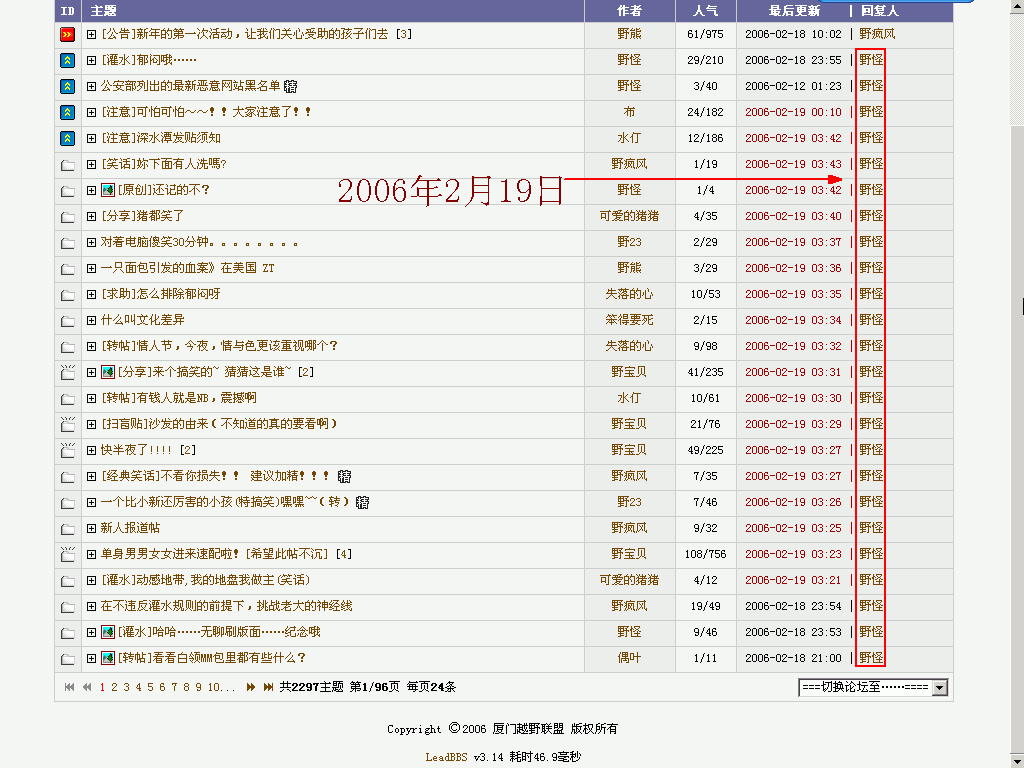Click the red announcement icon in first row

pos(67,34)
